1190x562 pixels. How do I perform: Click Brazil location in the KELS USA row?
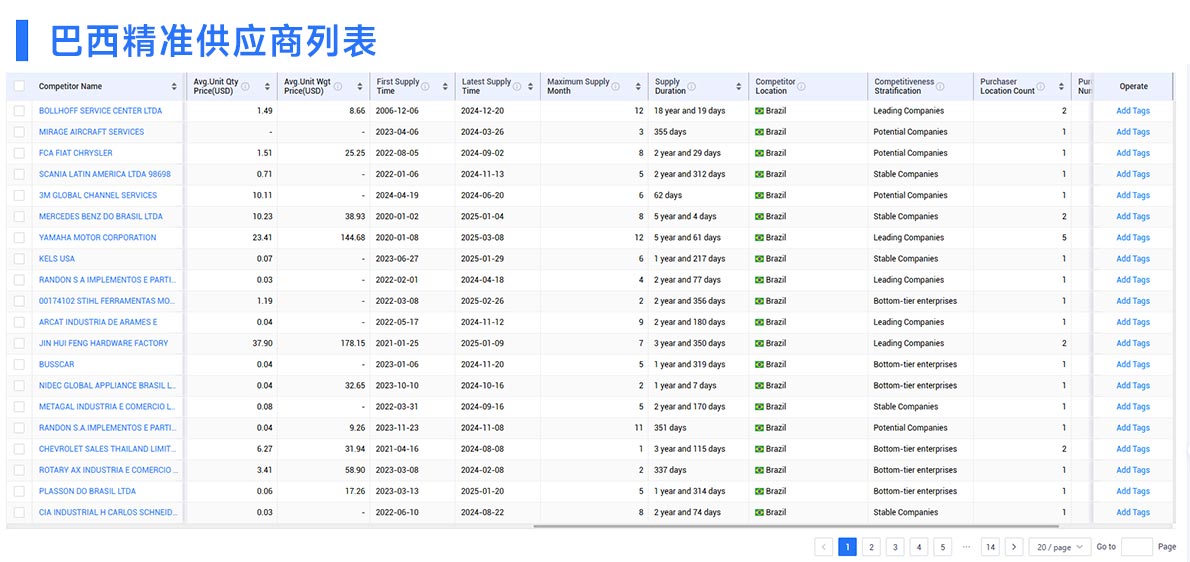pyautogui.click(x=770, y=259)
